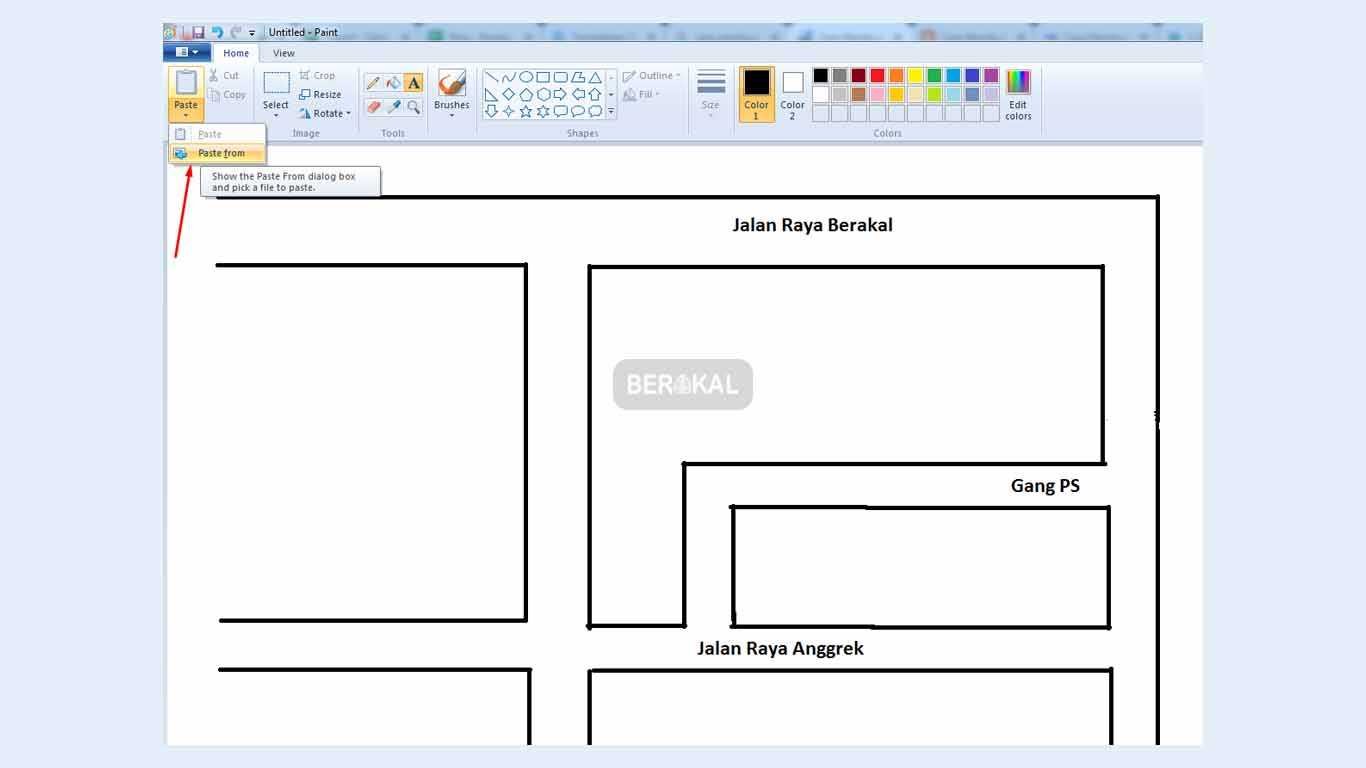Activate Color 2 background selector
1366x768 pixels.
click(x=792, y=94)
